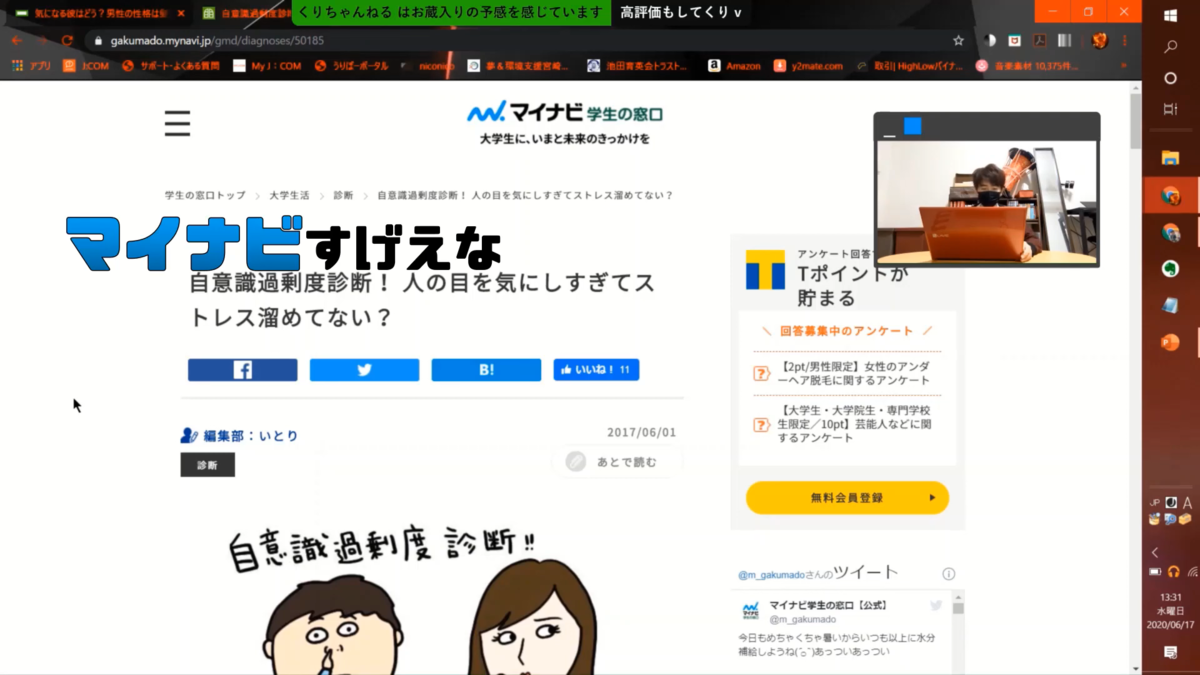The width and height of the screenshot is (1200, 675).
Task: Click the headphones audio tray icon
Action: tap(1173, 572)
